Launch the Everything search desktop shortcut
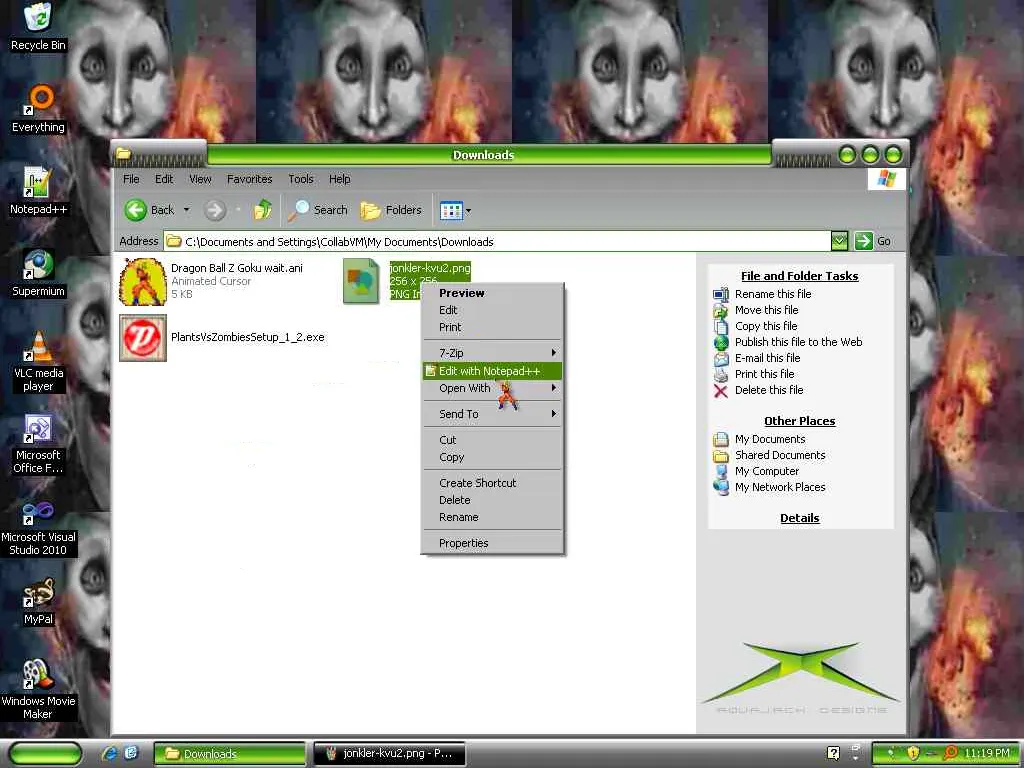Image resolution: width=1024 pixels, height=768 pixels. click(39, 108)
